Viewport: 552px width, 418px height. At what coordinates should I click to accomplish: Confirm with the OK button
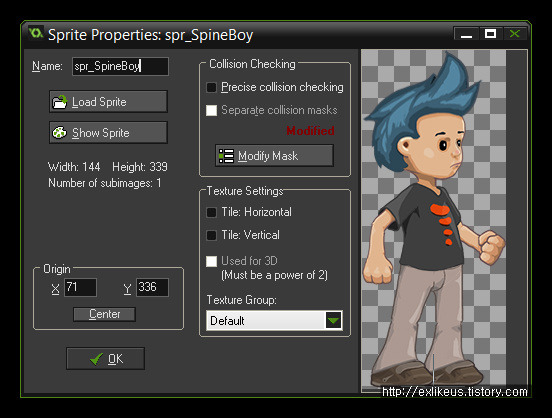point(105,358)
